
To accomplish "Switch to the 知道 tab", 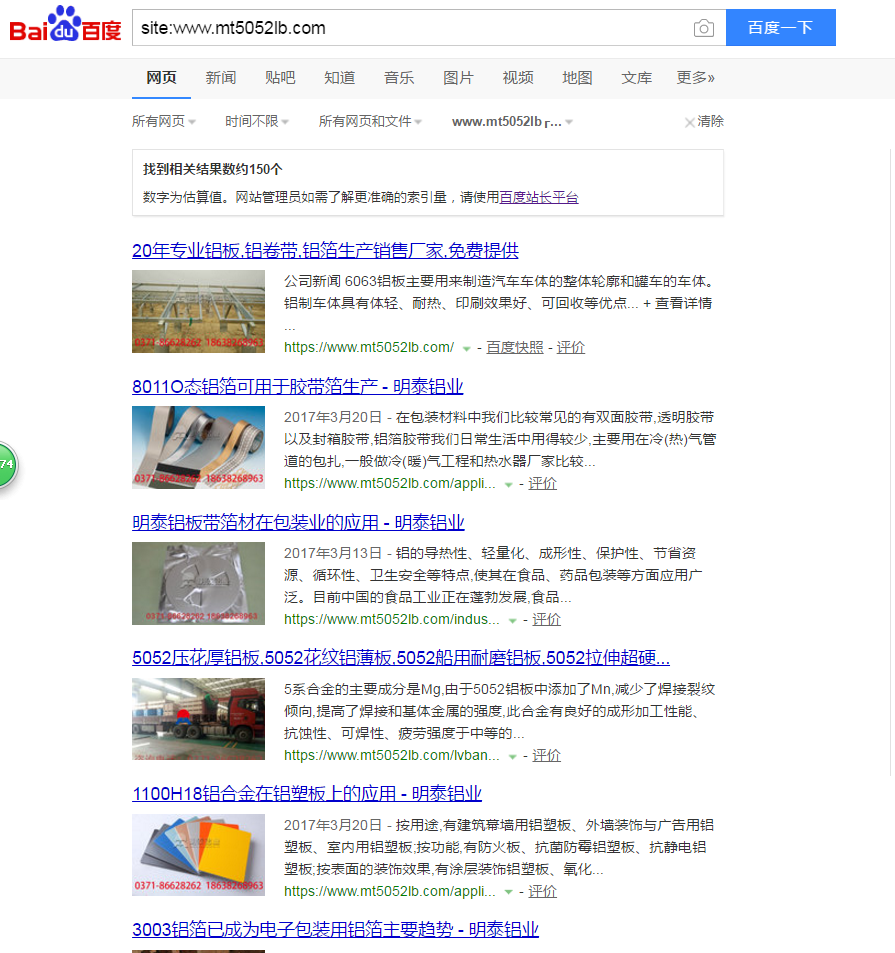I will pyautogui.click(x=340, y=78).
